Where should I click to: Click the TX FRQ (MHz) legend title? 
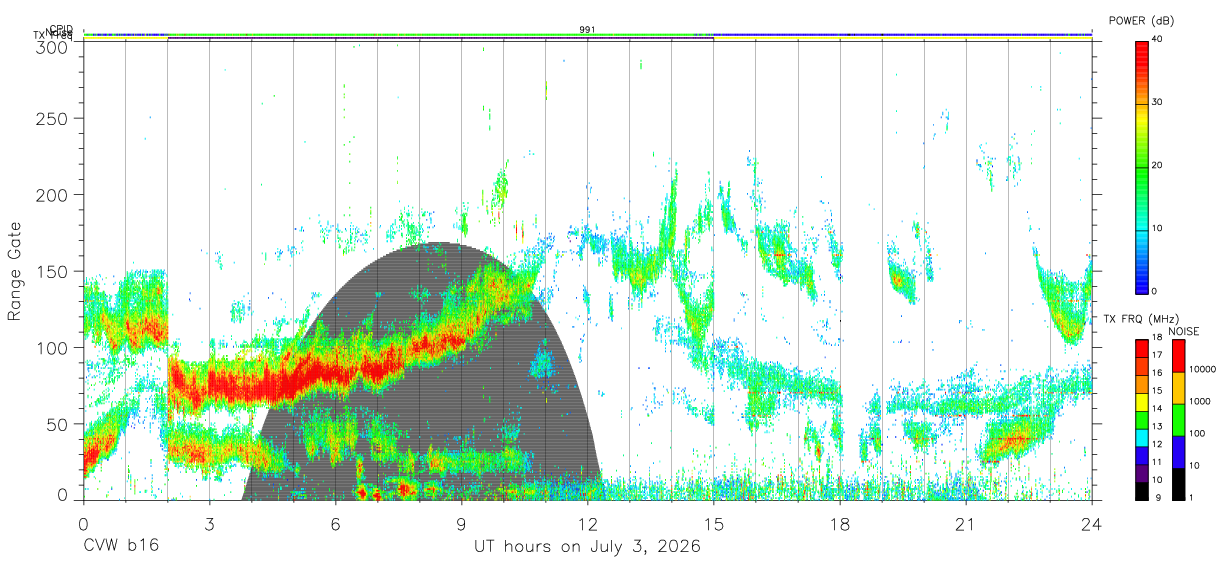(x=1140, y=319)
